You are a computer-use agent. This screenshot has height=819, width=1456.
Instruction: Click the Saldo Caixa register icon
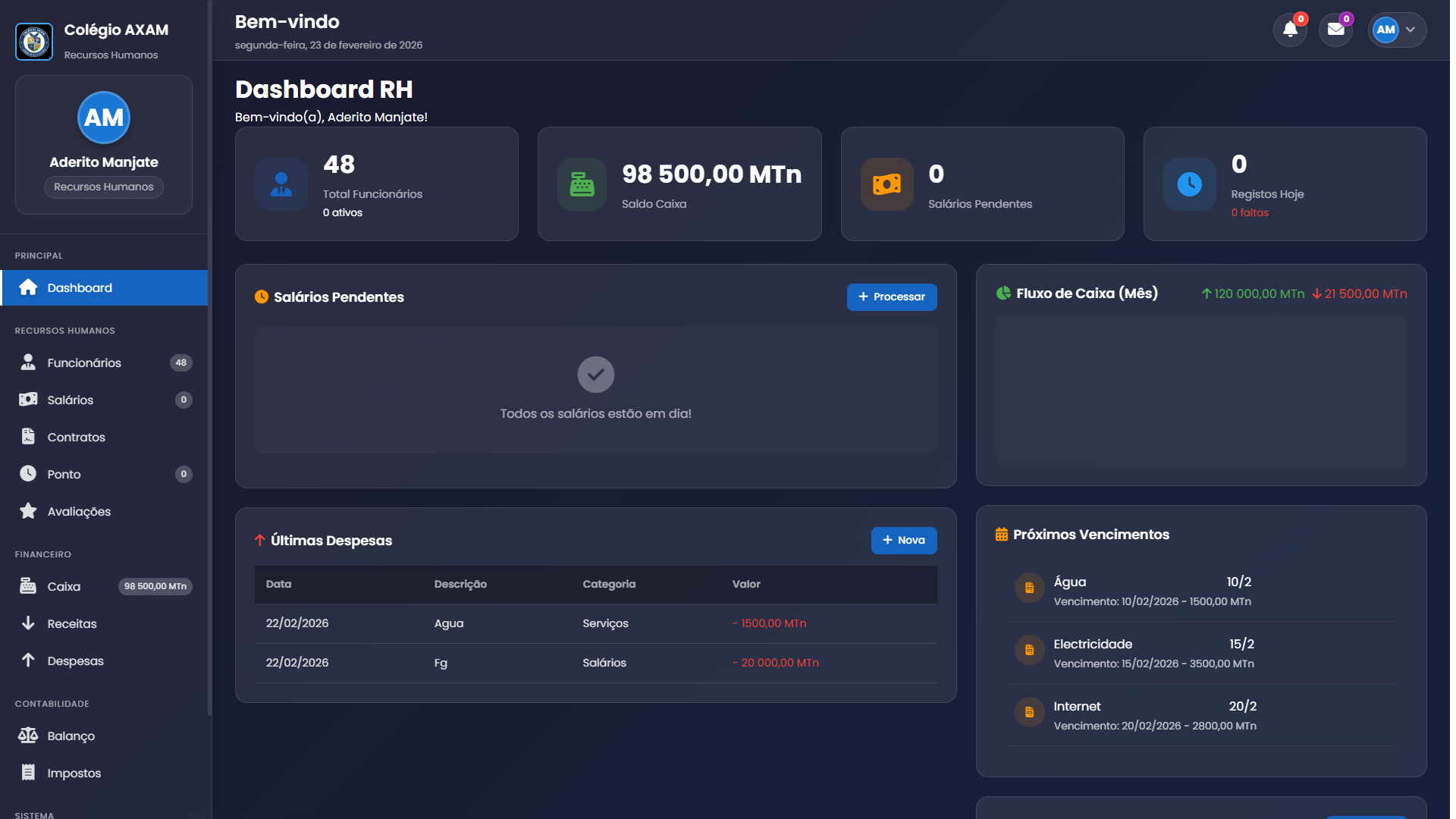[x=582, y=184]
